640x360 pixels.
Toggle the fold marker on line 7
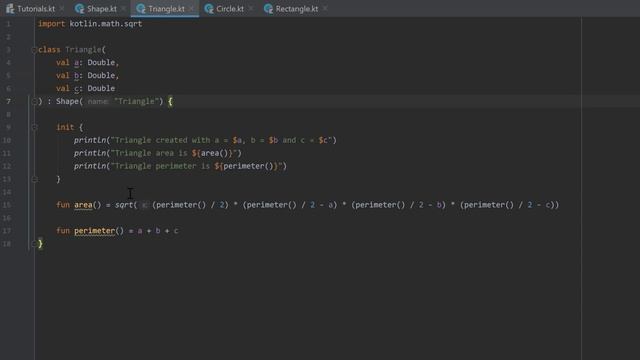(34, 101)
